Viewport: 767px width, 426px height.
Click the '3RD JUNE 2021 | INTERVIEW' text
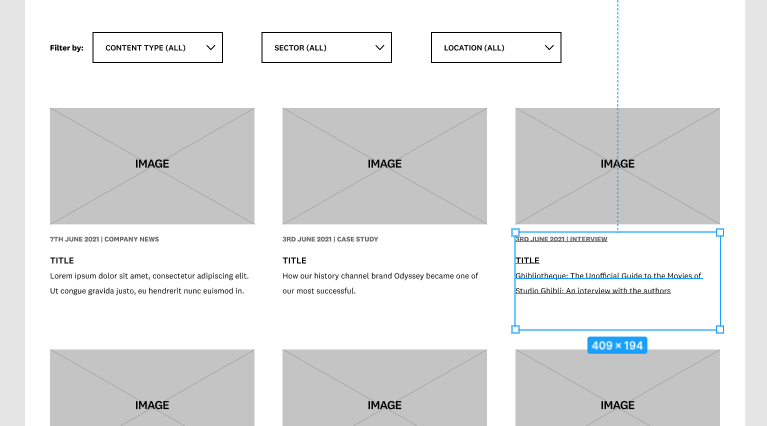click(561, 239)
